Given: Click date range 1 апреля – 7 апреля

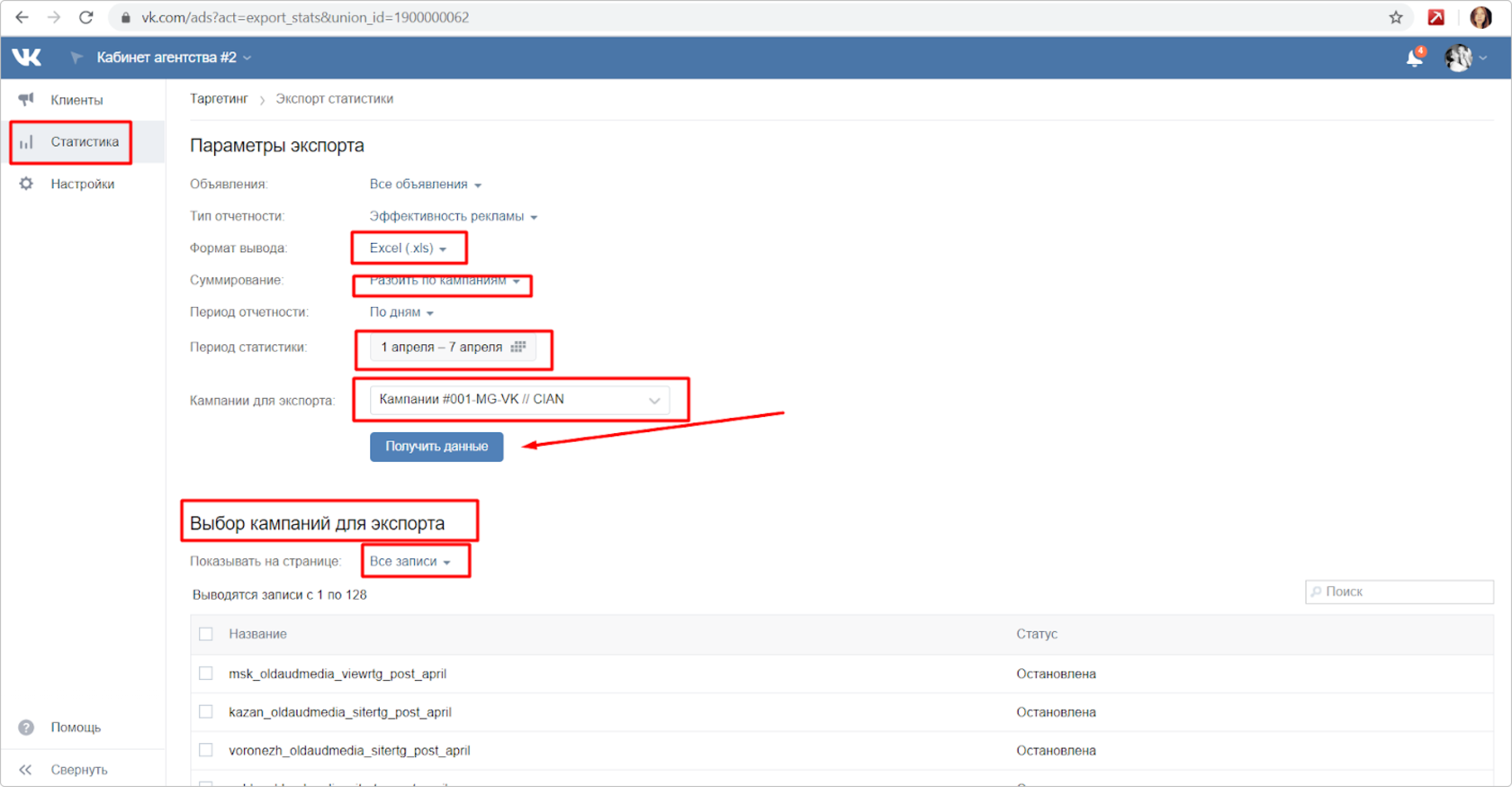Looking at the screenshot, I should point(441,348).
